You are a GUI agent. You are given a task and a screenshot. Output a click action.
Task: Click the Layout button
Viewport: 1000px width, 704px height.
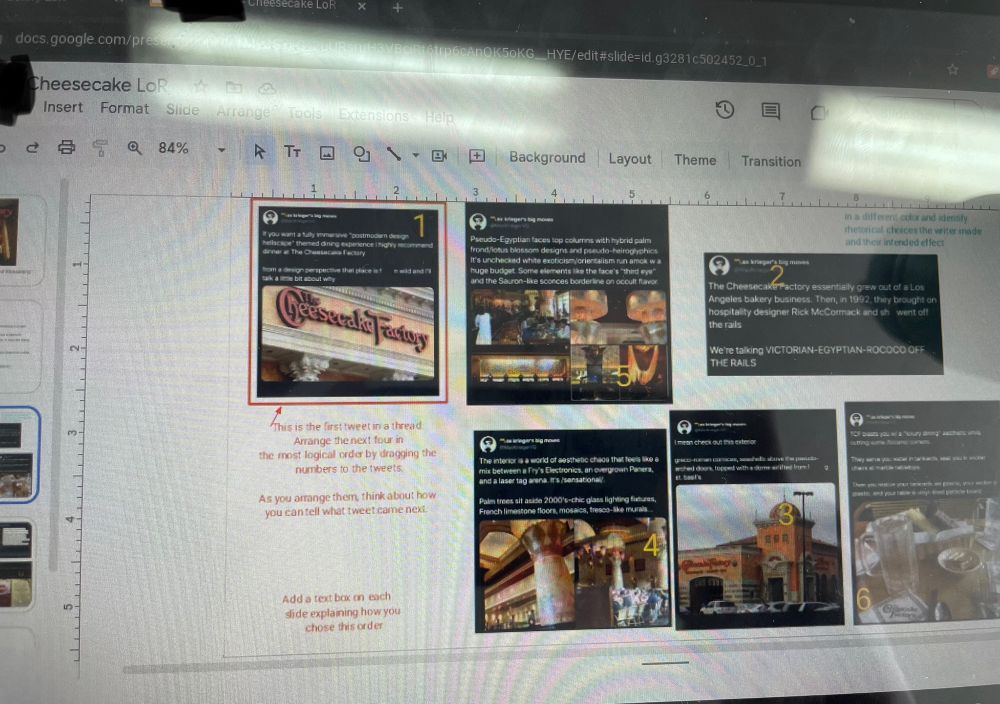[x=630, y=159]
